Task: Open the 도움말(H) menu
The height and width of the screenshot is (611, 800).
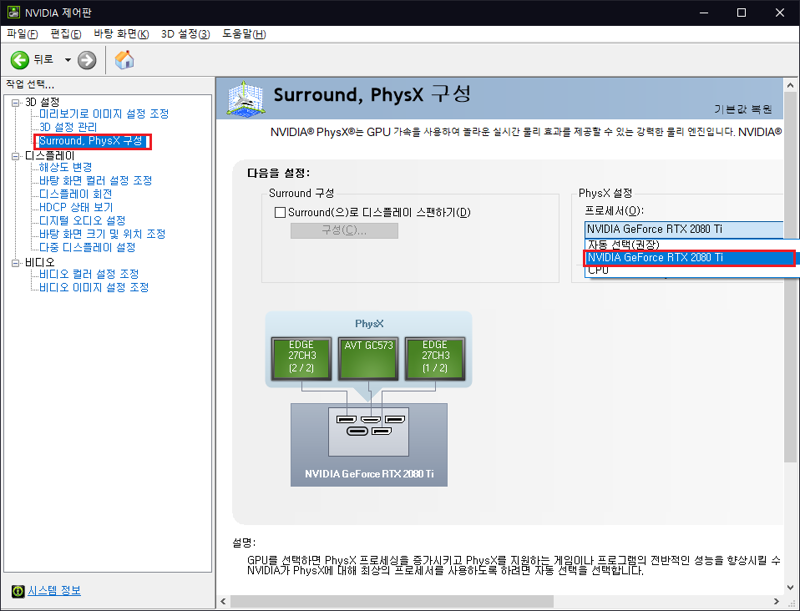Action: (x=244, y=34)
